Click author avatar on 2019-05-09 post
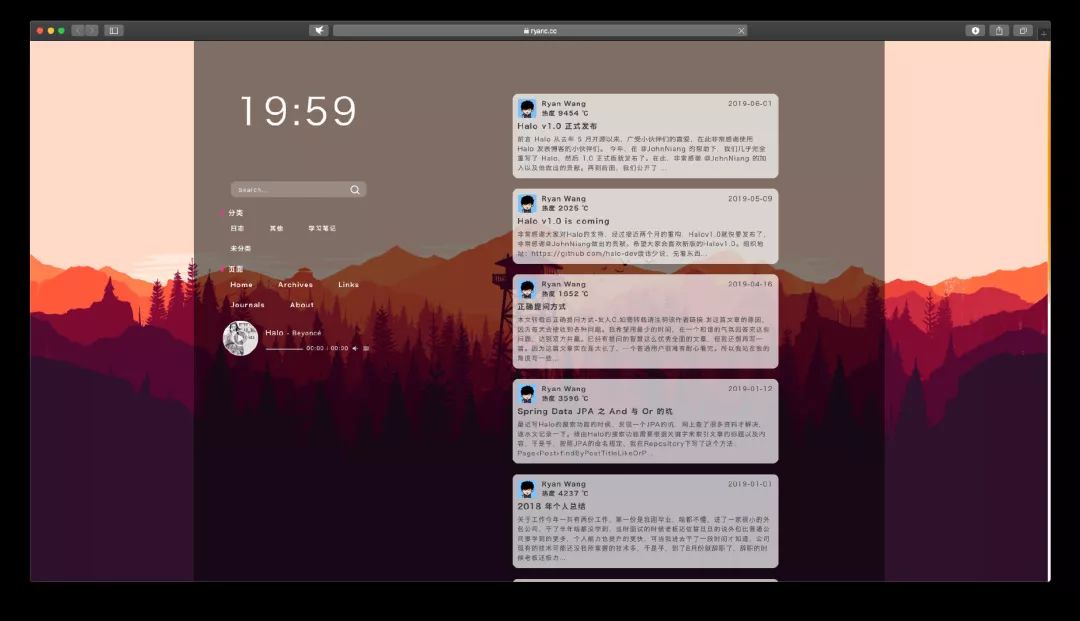Viewport: 1080px width, 621px height. tap(528, 203)
